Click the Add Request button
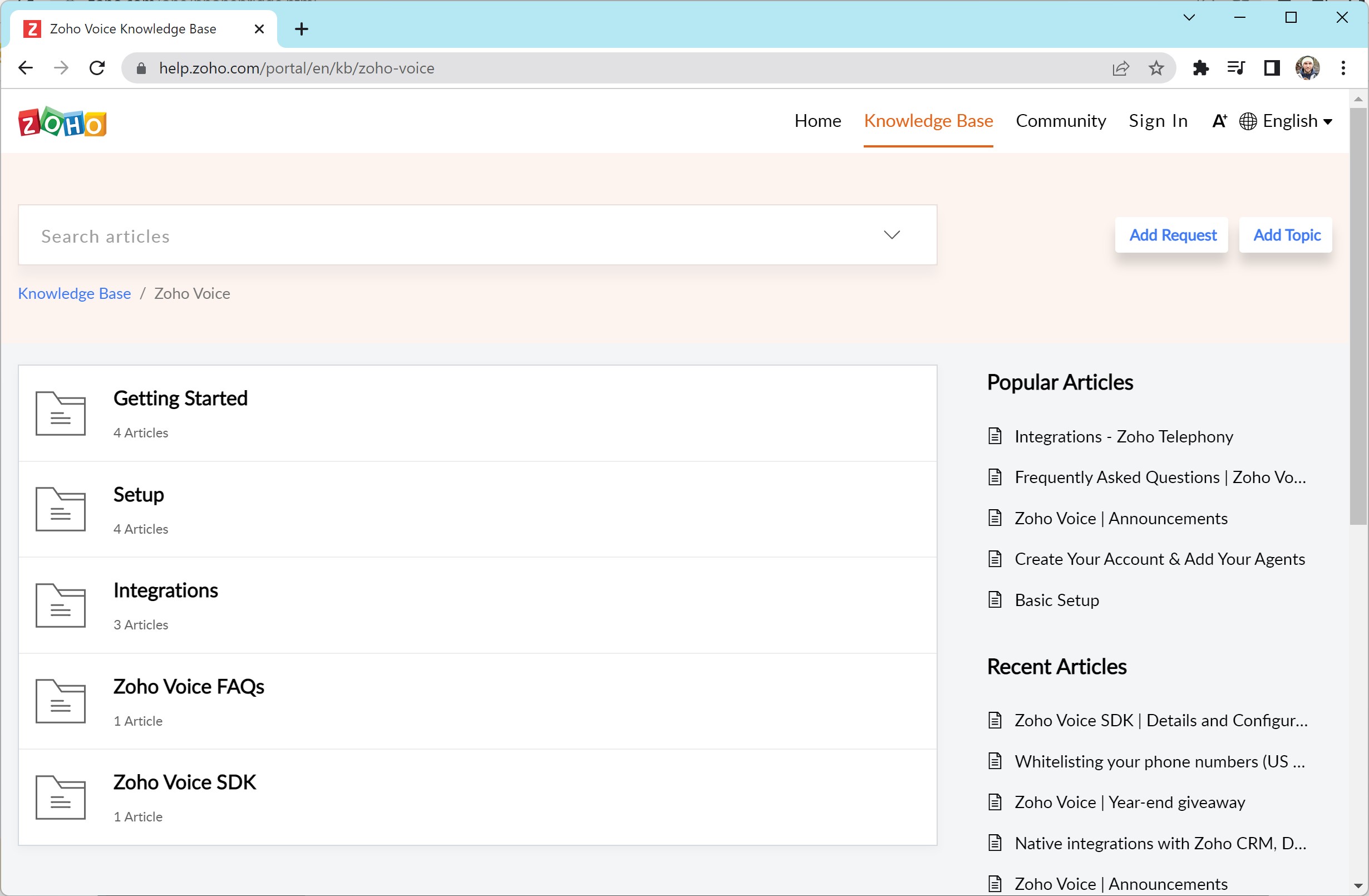Screen dimensions: 1369x896 (1172, 234)
